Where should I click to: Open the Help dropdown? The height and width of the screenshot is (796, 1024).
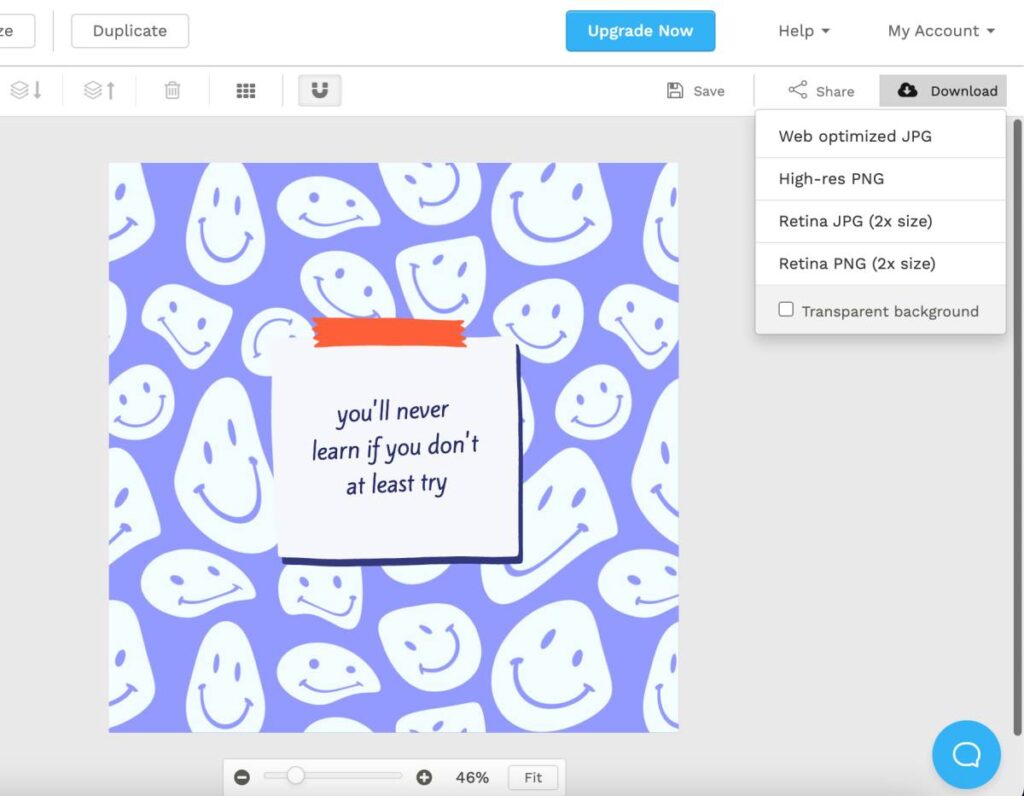(803, 31)
